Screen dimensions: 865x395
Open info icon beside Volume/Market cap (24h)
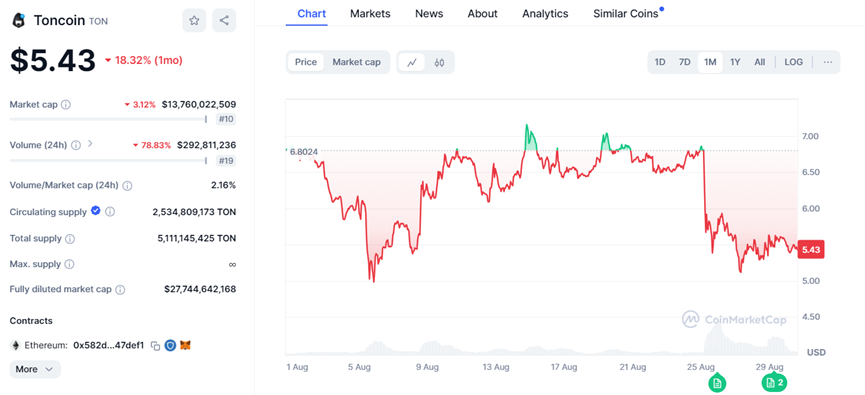127,185
